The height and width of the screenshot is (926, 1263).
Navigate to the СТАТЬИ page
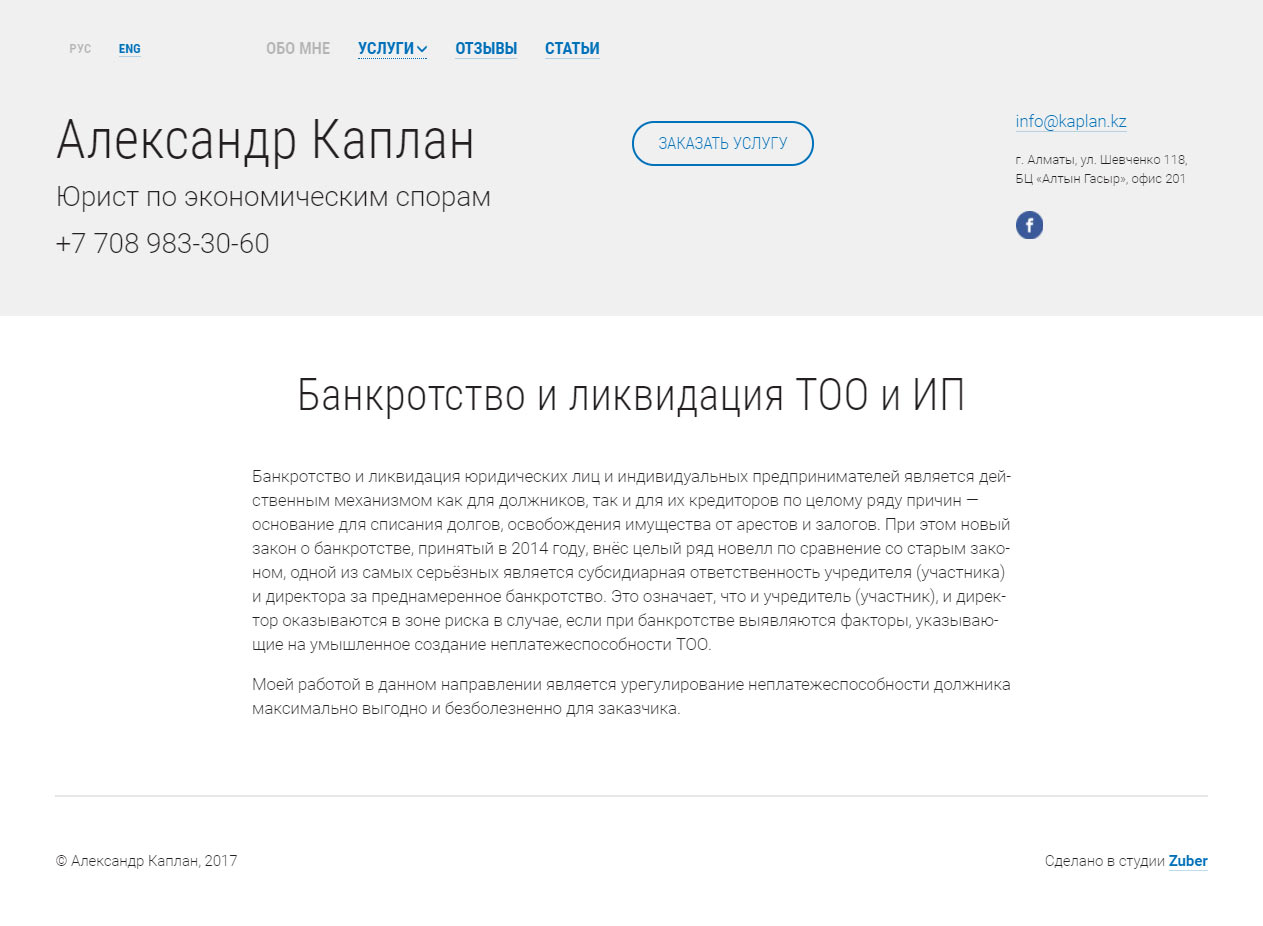(572, 48)
